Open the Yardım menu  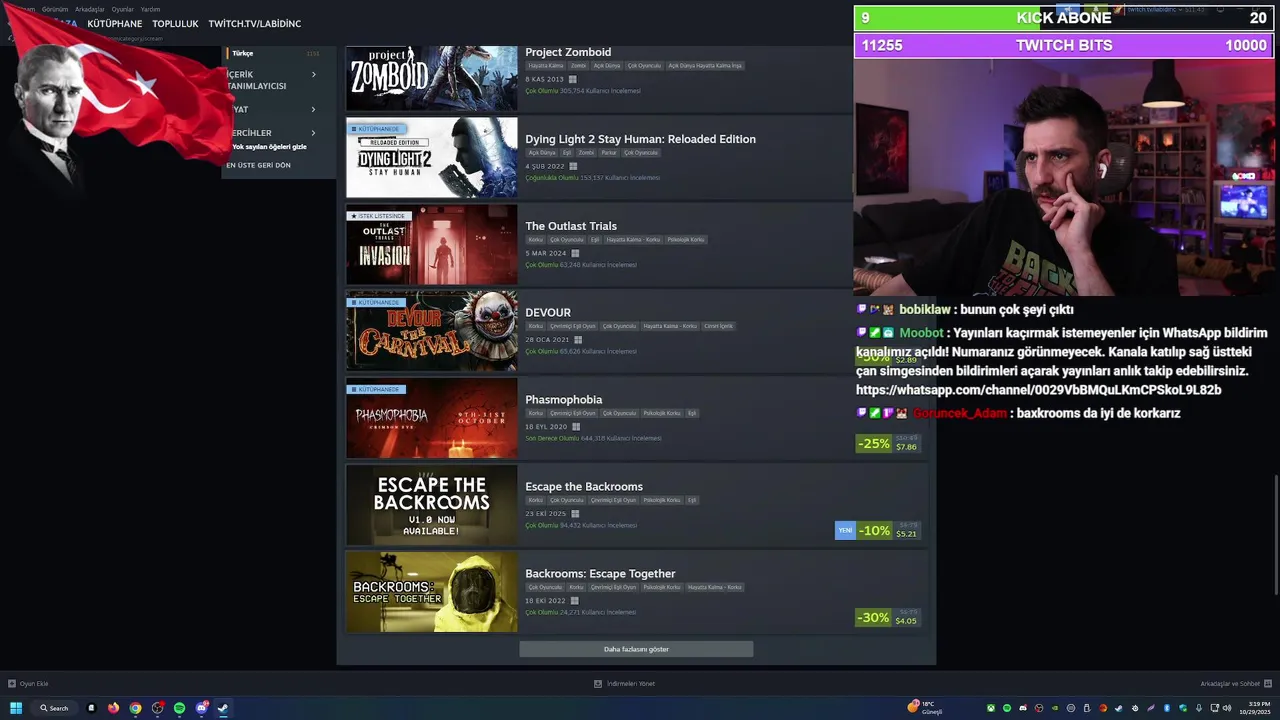[x=150, y=9]
